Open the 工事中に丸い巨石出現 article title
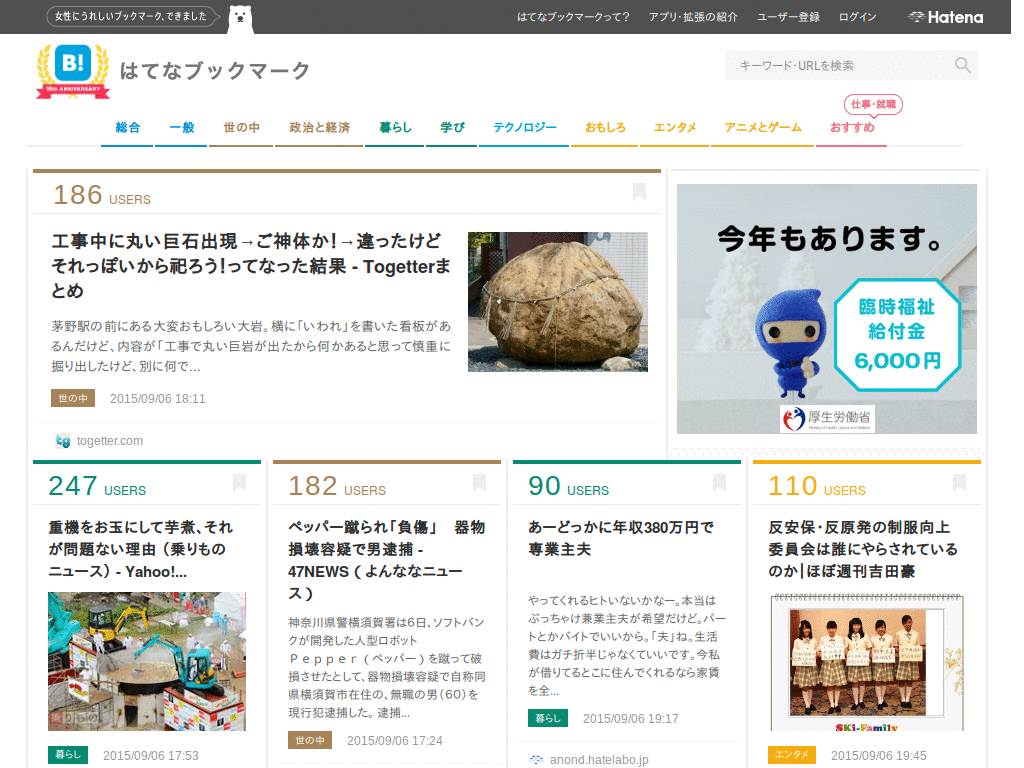1024x768 pixels. coord(251,266)
